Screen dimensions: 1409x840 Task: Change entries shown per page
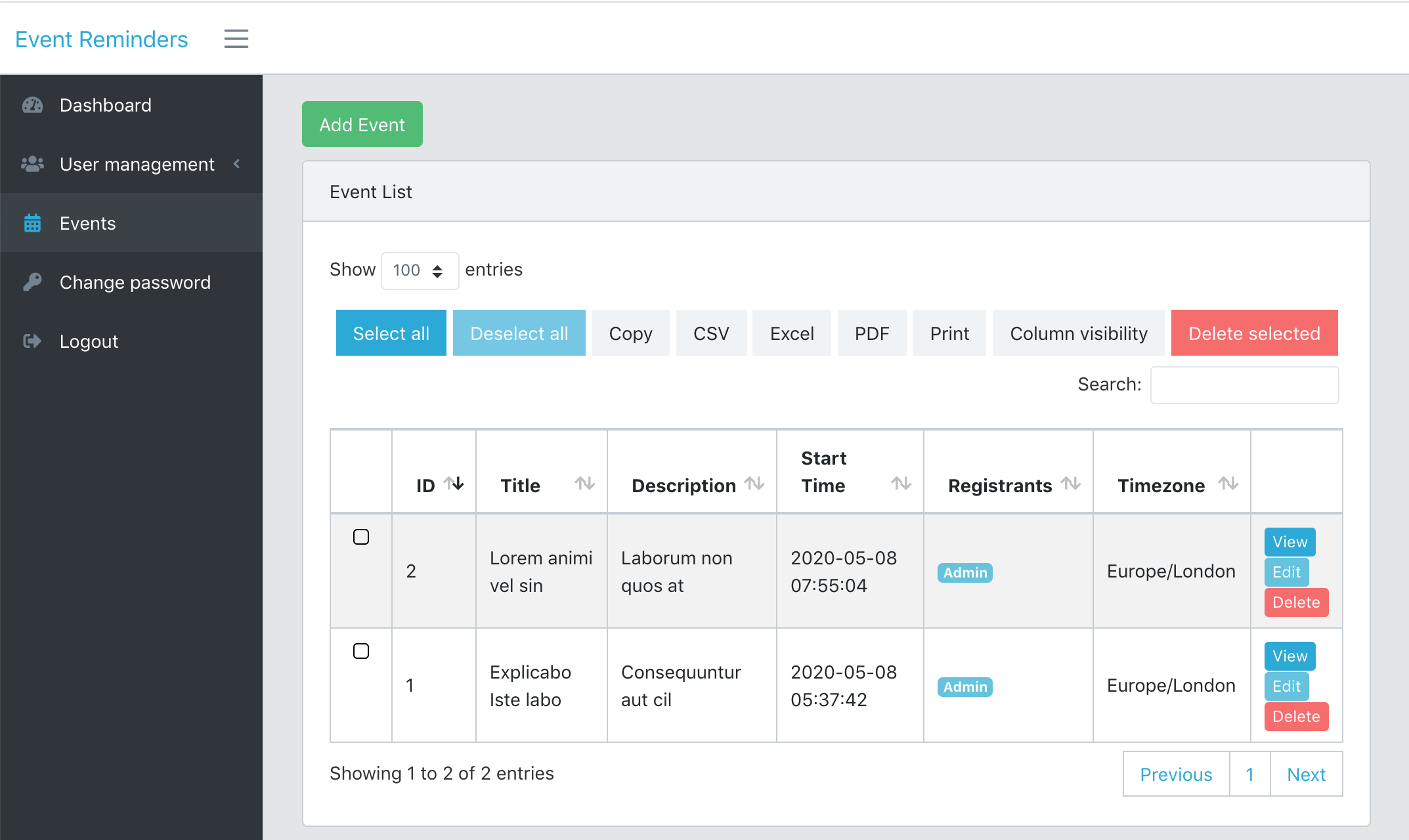[x=418, y=270]
